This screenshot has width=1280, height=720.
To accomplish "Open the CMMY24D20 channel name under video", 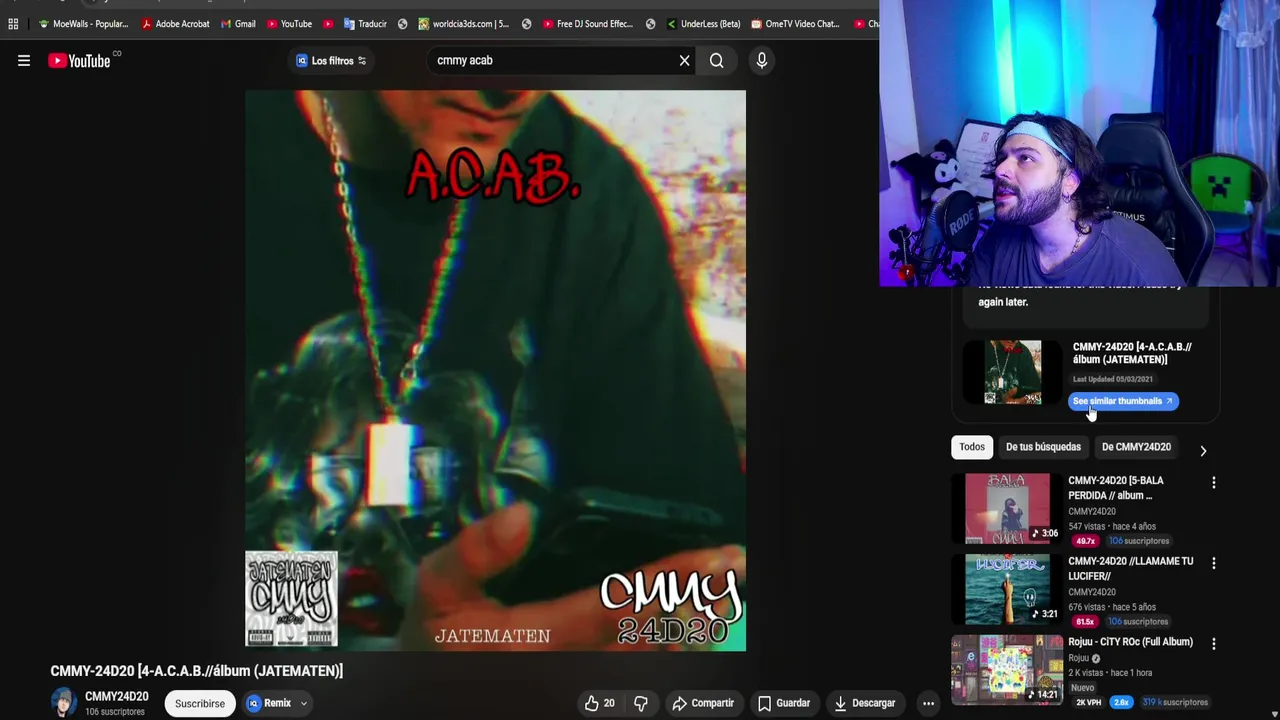I will (x=116, y=696).
